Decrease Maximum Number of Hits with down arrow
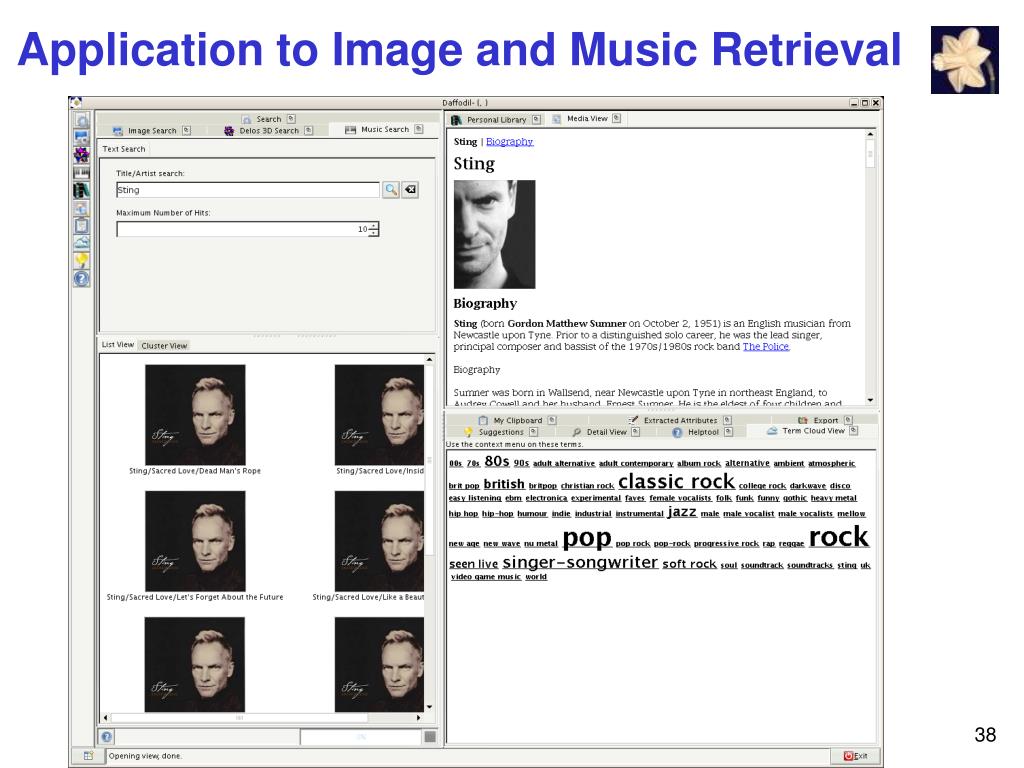Image resolution: width=1024 pixels, height=768 pixels. 373,232
